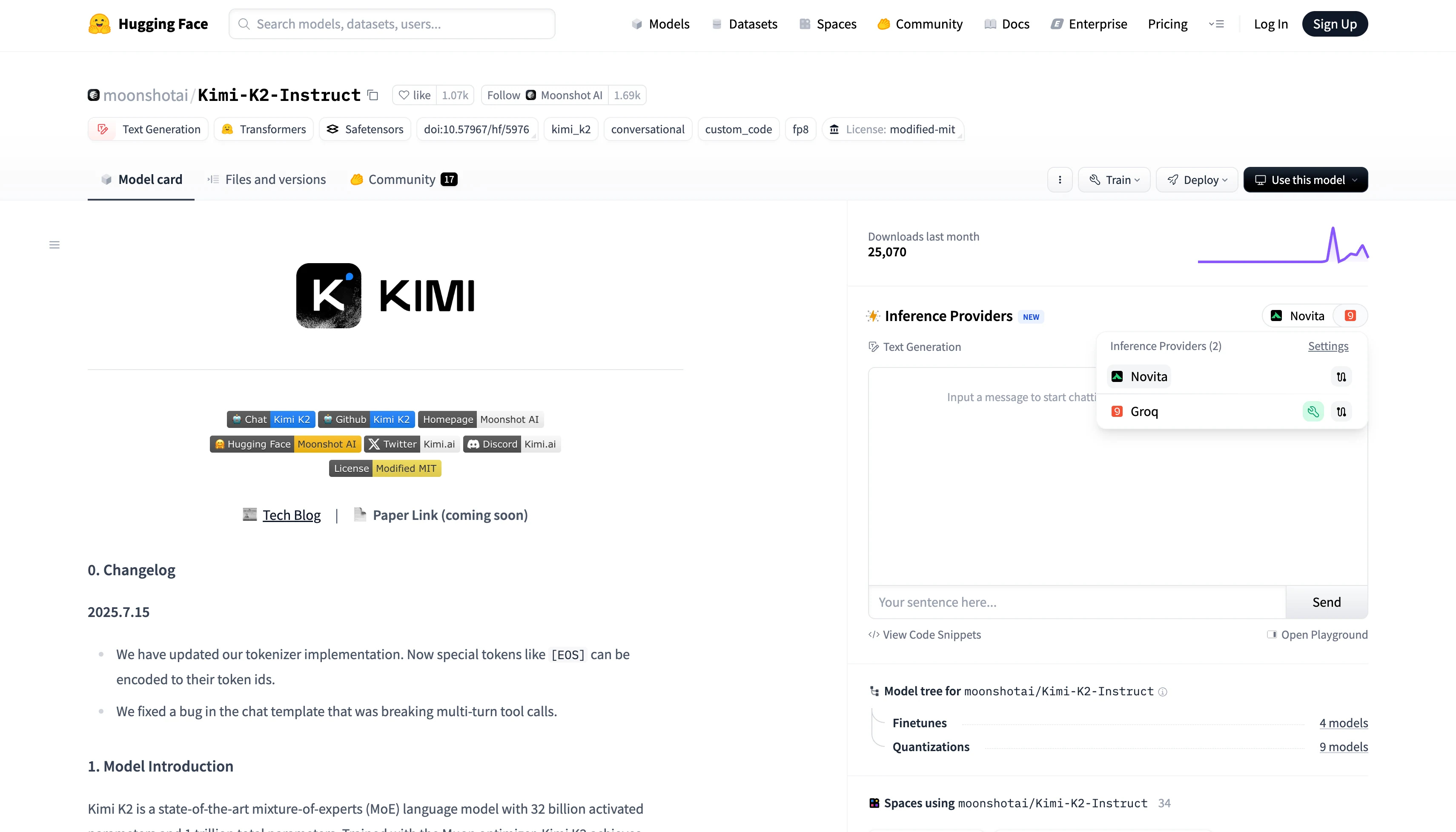Focus the Your sentence here input
Viewport: 1456px width, 832px height.
1077,602
